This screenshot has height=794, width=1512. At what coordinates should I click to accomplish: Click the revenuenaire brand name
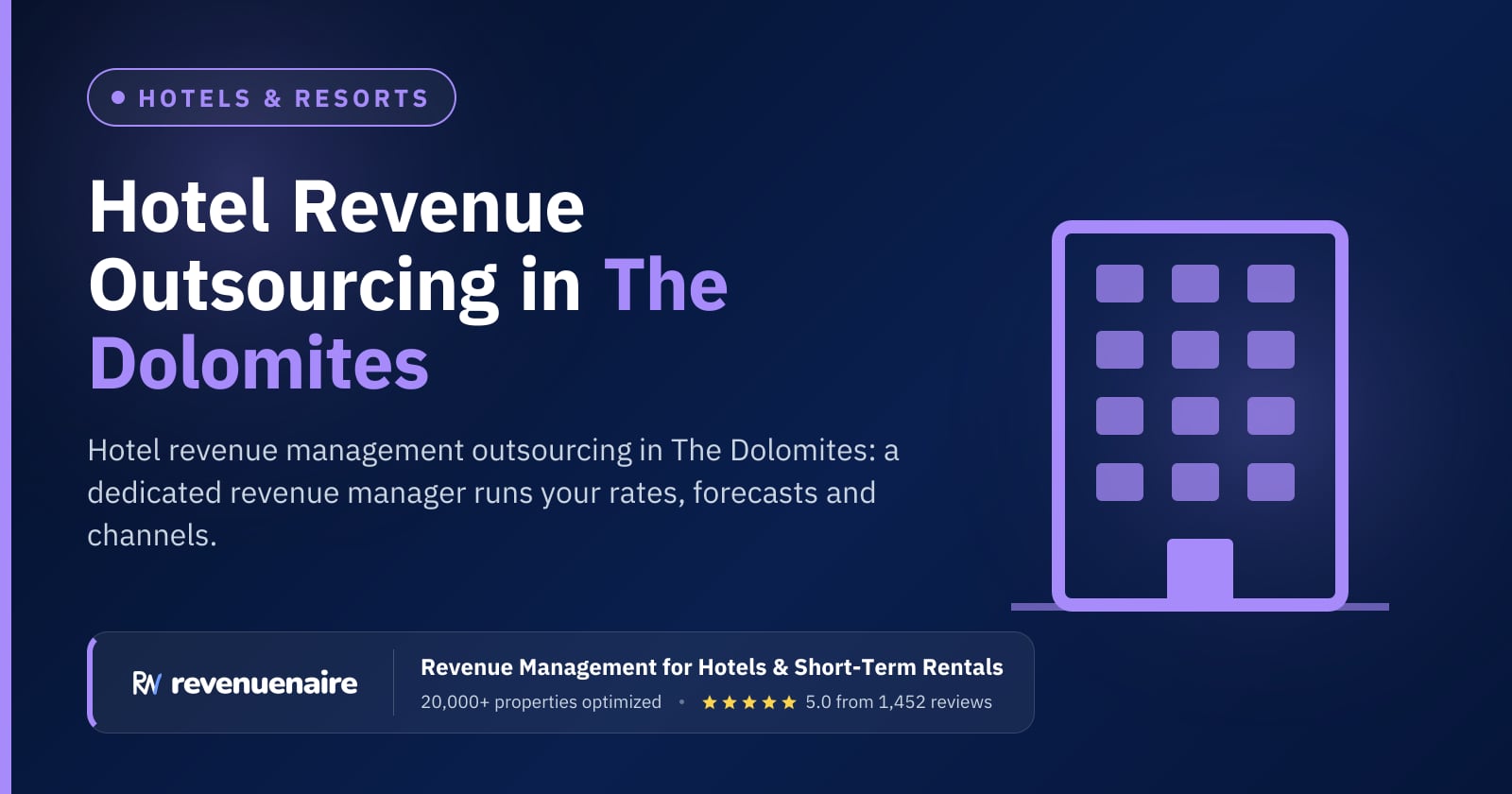[x=265, y=683]
